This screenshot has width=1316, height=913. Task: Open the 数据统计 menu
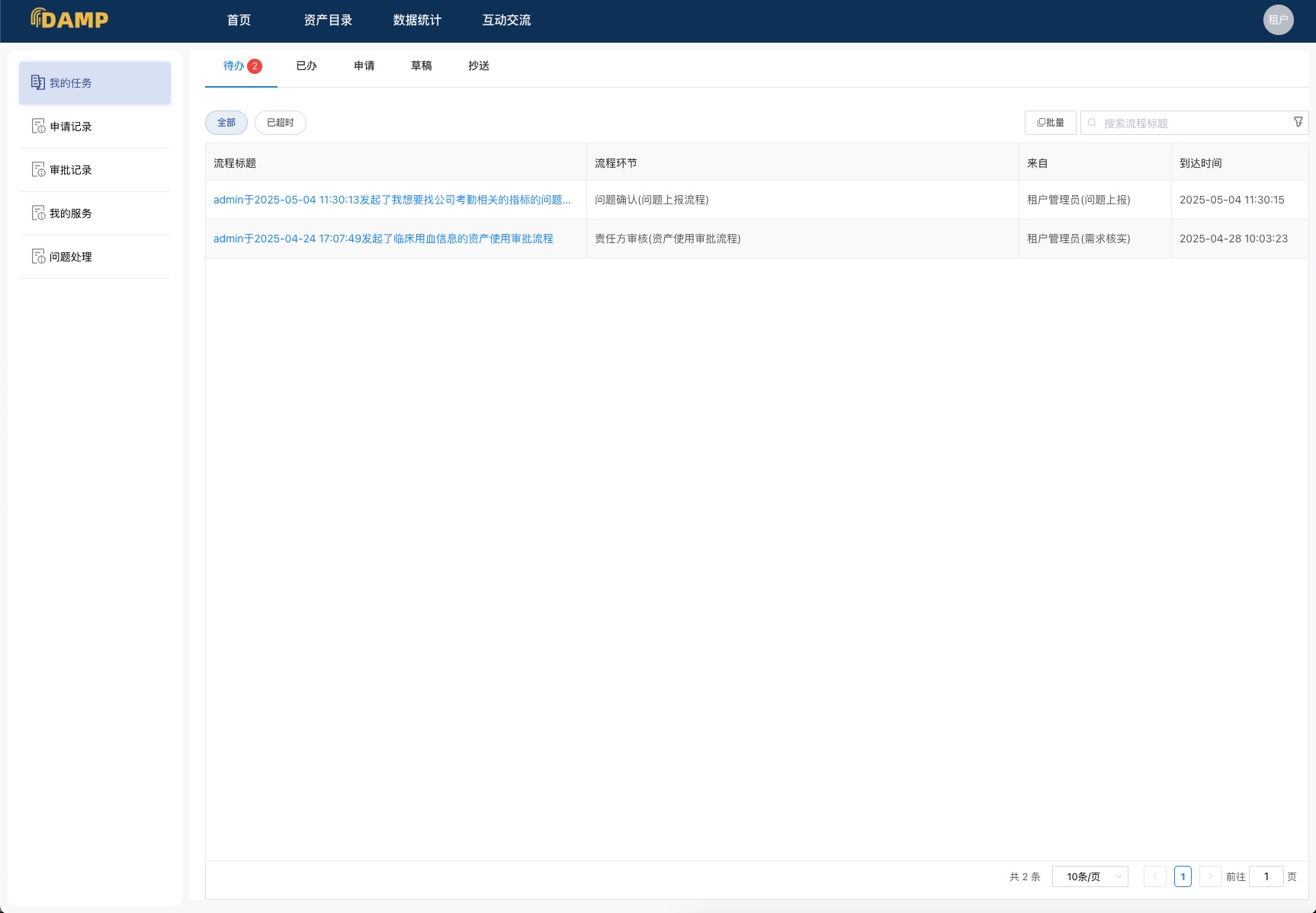pos(416,21)
